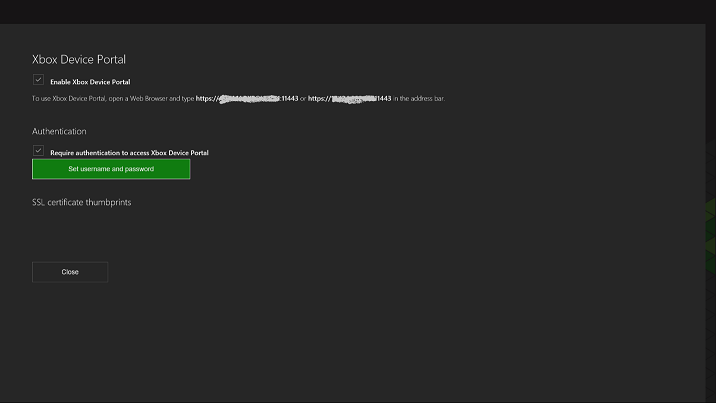Uncheck Enable Xbox Device Portal checkbox

pyautogui.click(x=38, y=80)
